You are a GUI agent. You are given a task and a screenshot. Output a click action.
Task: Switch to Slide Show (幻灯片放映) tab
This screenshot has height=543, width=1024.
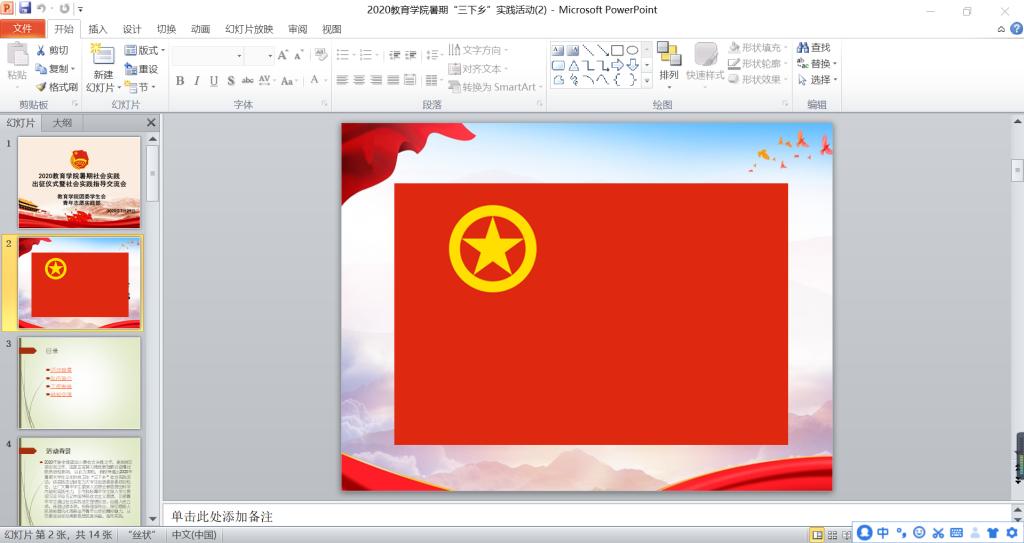[x=249, y=29]
